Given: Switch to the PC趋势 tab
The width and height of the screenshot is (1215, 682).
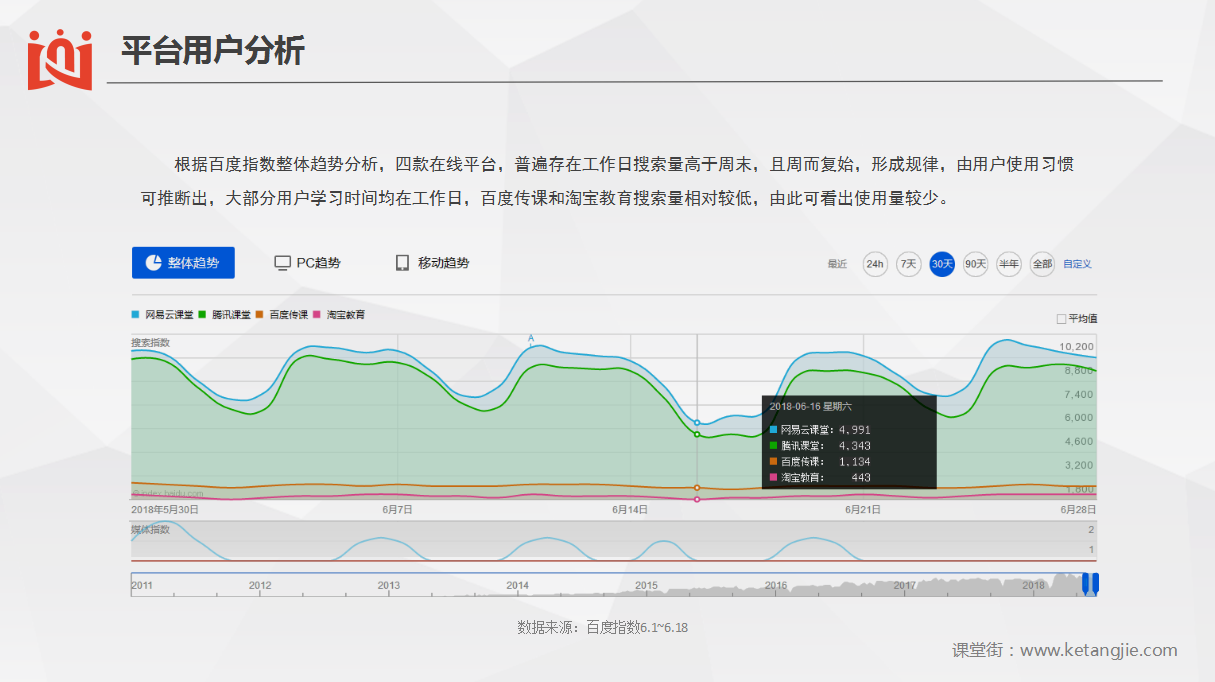Looking at the screenshot, I should click(318, 263).
